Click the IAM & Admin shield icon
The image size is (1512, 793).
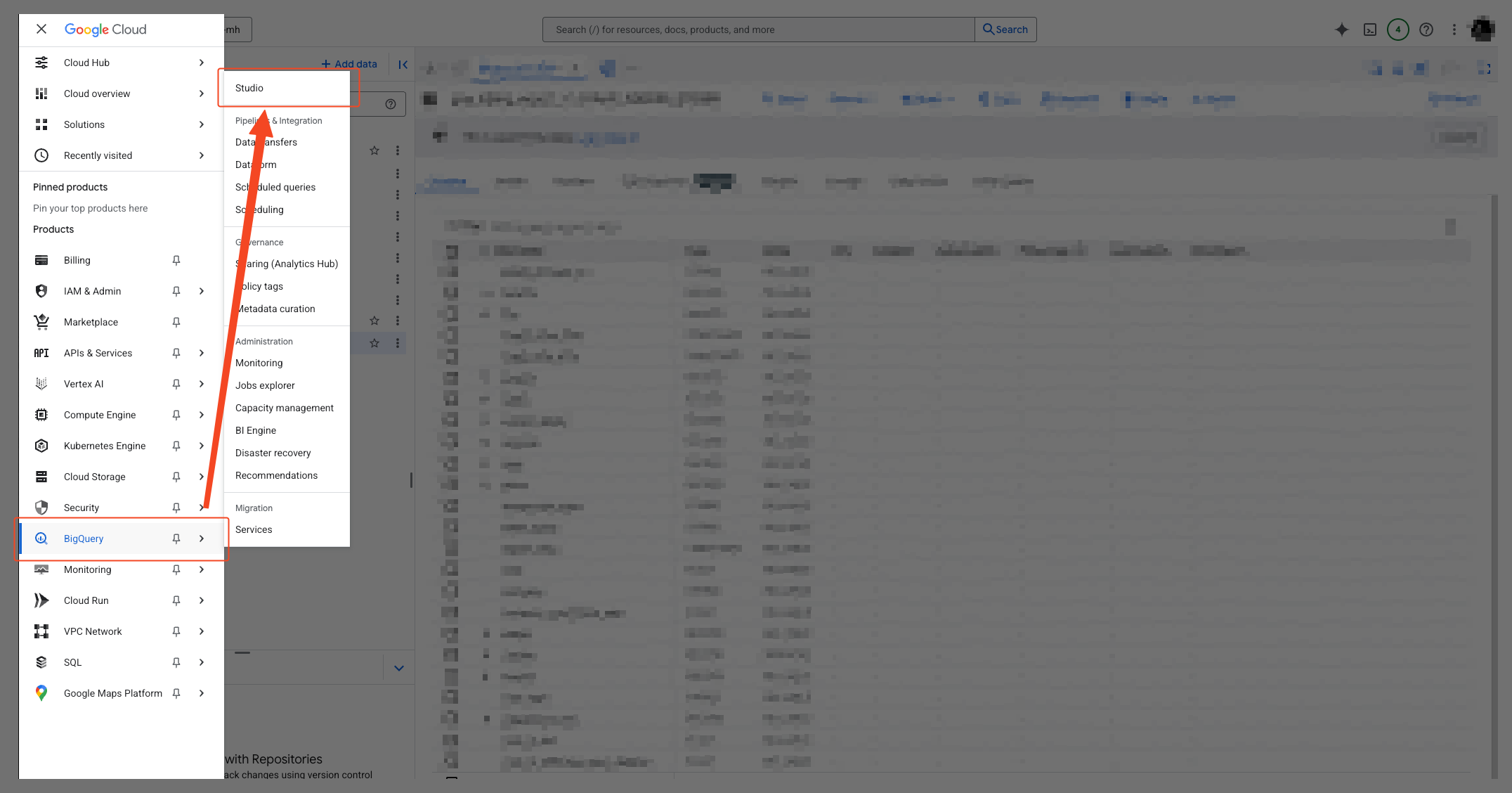click(x=41, y=291)
